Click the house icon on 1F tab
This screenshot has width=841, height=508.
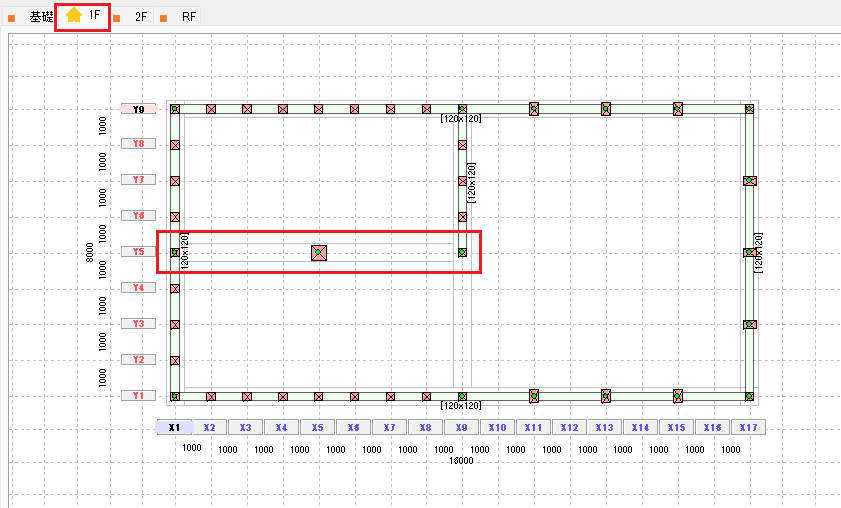pyautogui.click(x=74, y=16)
